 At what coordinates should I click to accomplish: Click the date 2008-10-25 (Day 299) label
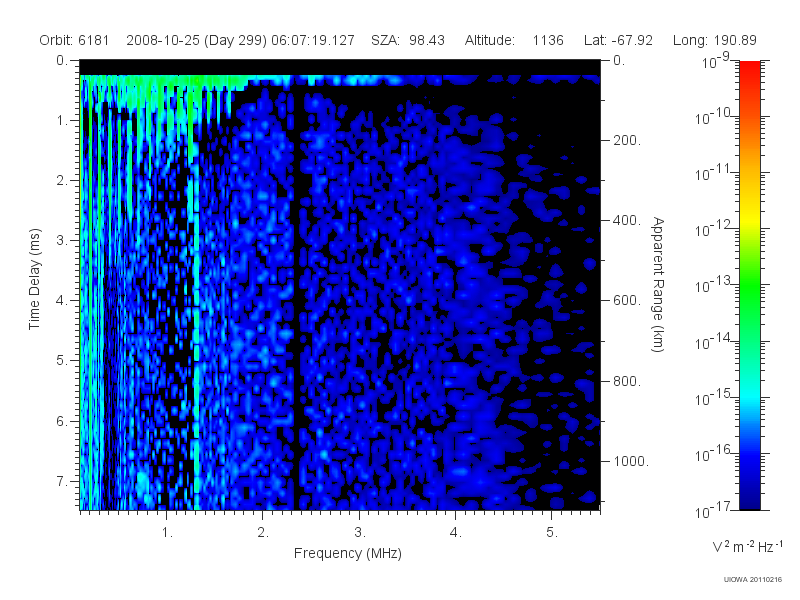pos(196,40)
